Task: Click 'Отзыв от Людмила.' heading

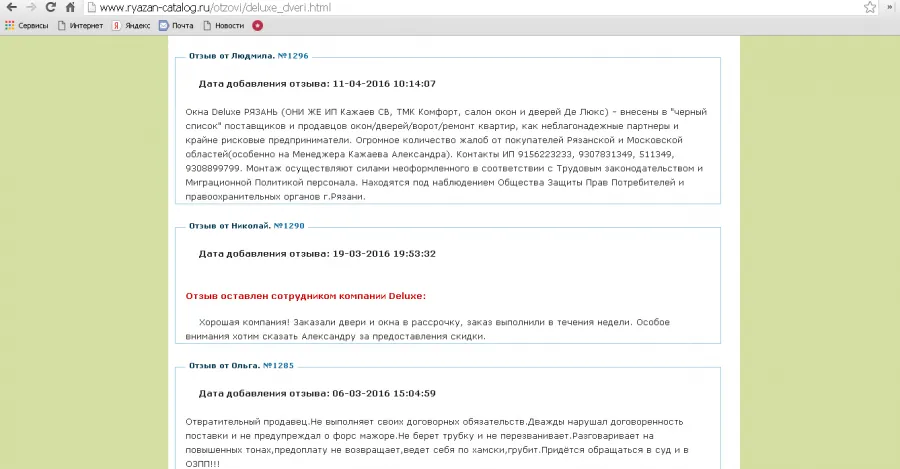Action: click(x=232, y=56)
